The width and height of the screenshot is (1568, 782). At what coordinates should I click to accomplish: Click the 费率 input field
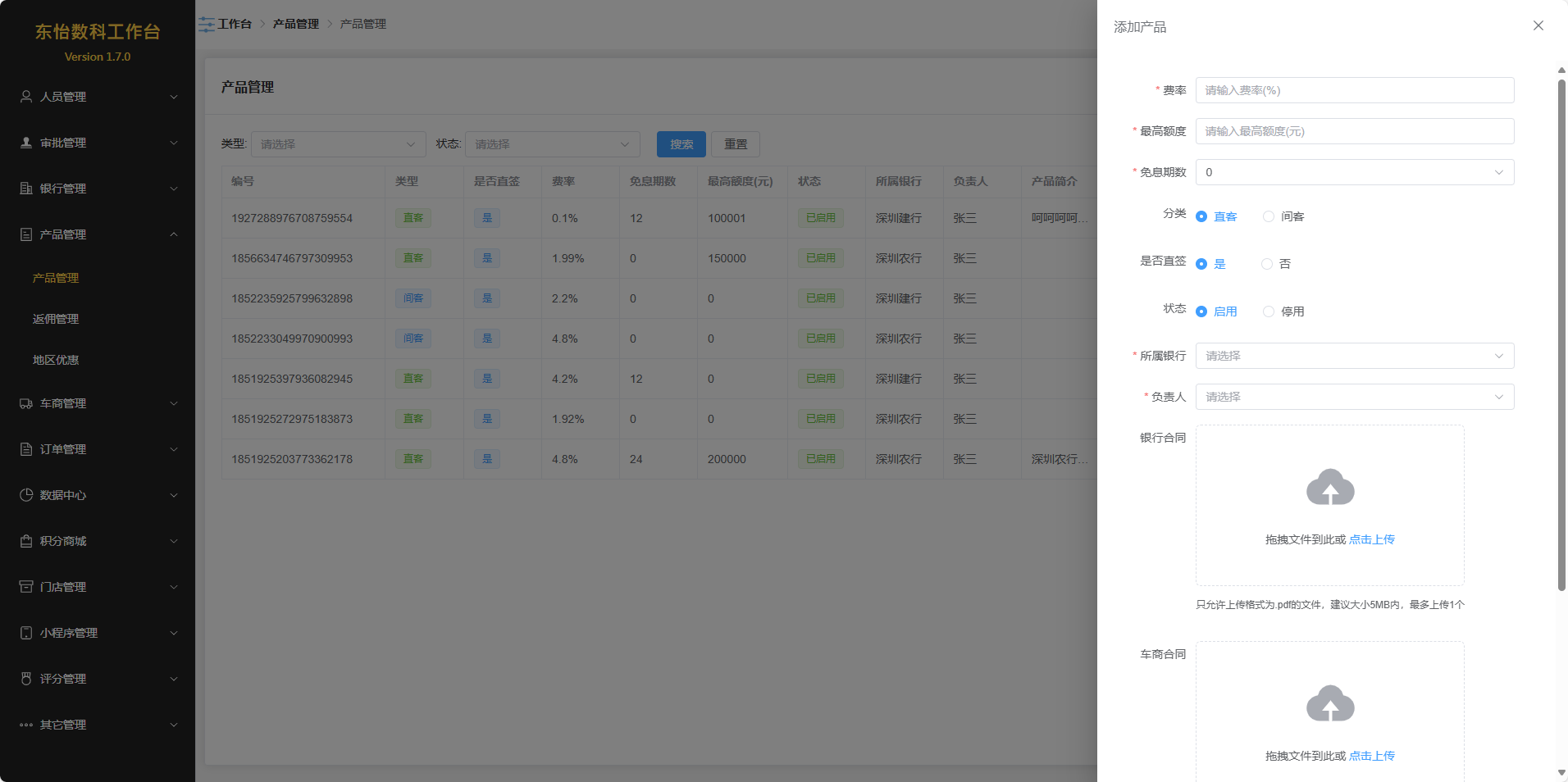click(1354, 90)
